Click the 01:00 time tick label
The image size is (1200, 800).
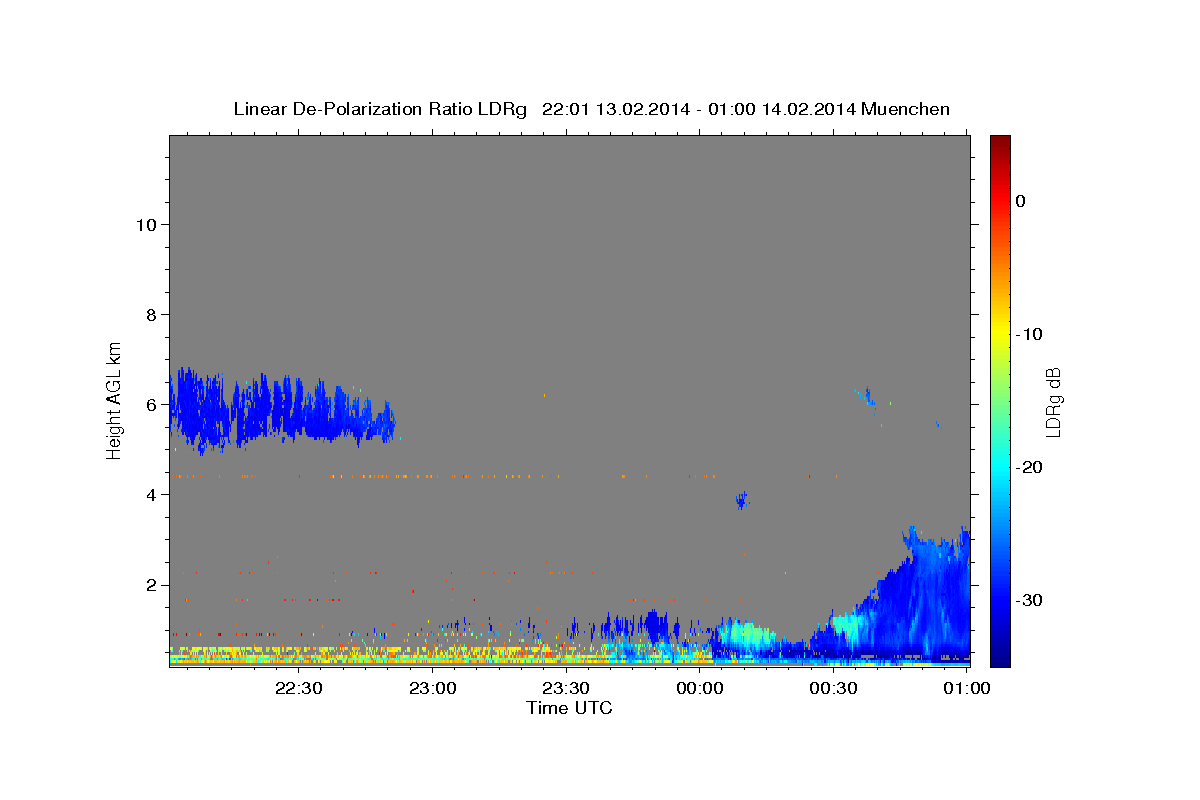tap(967, 688)
